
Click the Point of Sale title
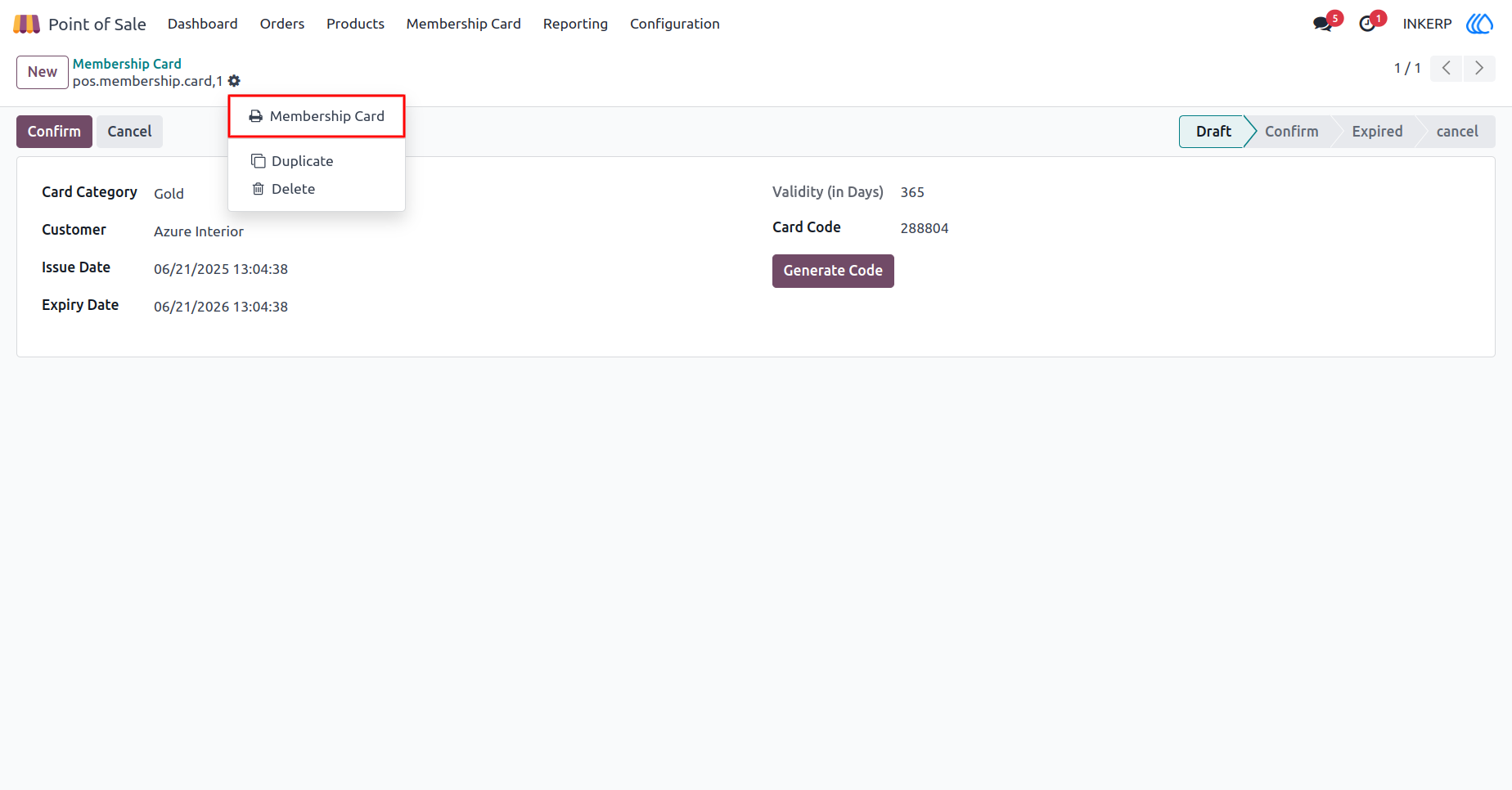tap(97, 24)
